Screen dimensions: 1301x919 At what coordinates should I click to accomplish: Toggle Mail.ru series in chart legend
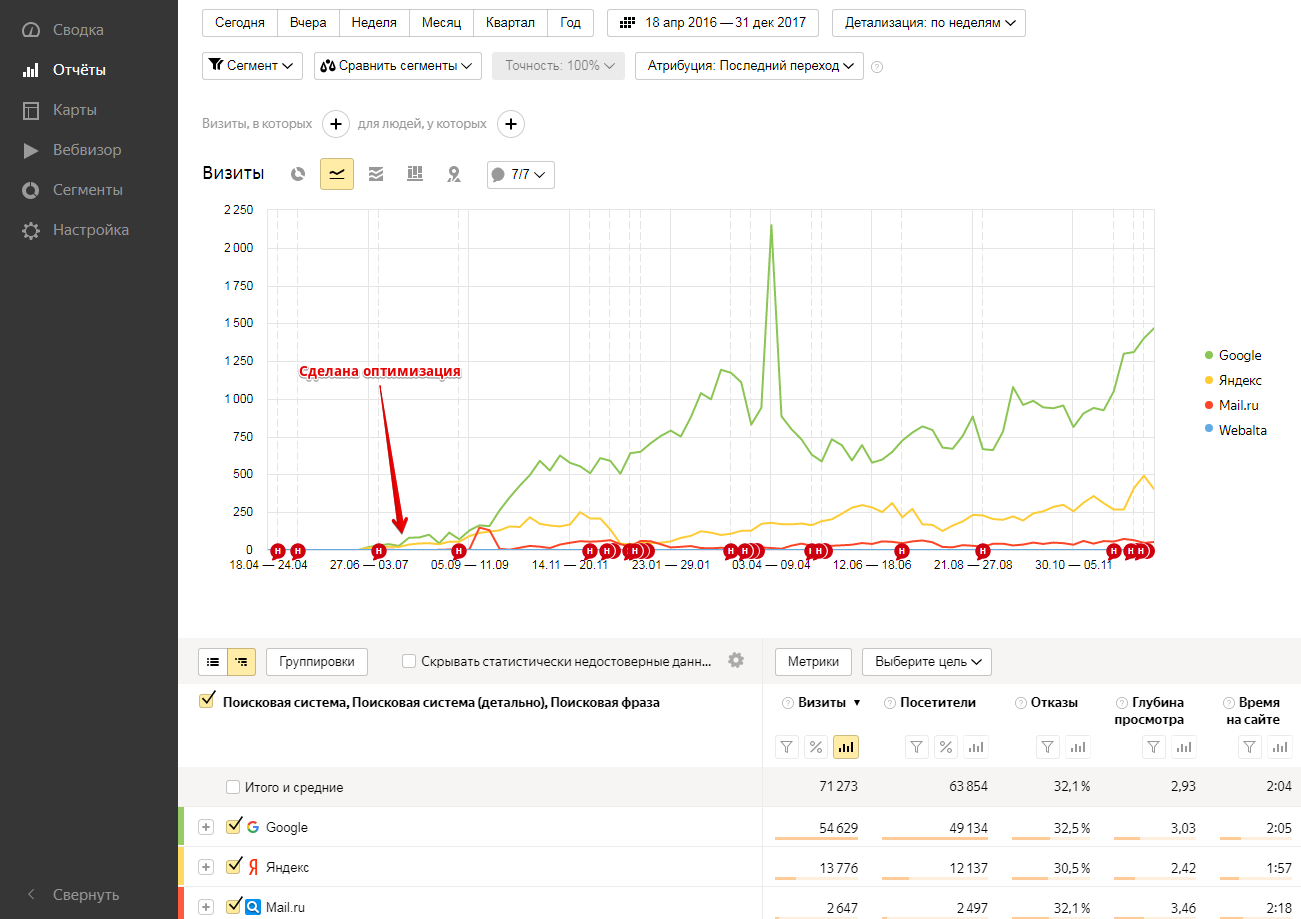click(x=1231, y=405)
